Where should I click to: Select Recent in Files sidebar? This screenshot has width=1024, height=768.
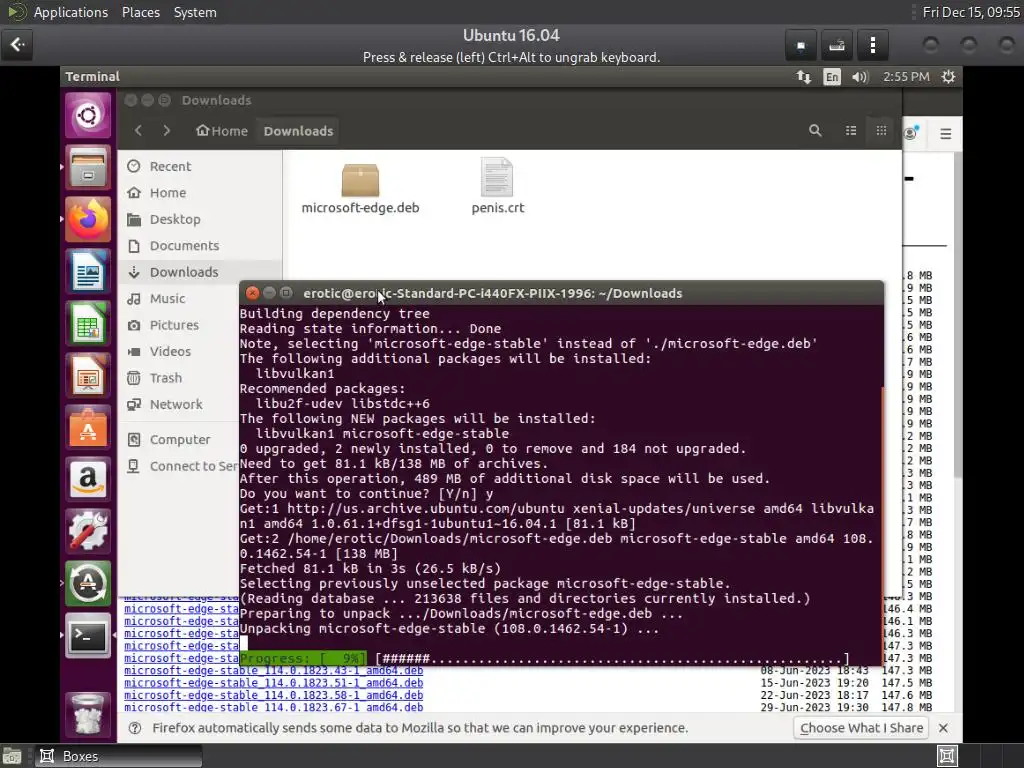(200, 167)
